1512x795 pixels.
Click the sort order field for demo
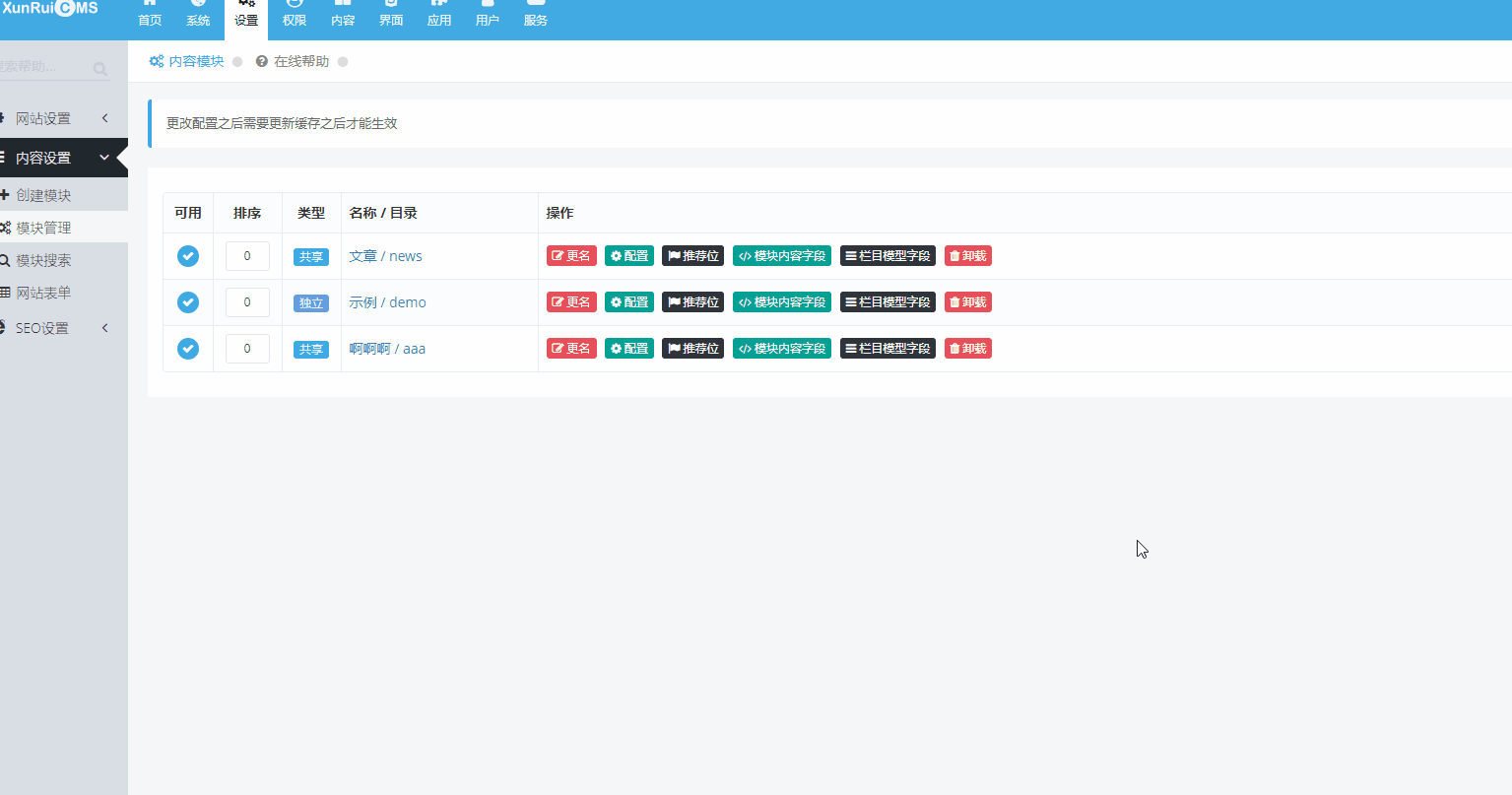click(247, 302)
